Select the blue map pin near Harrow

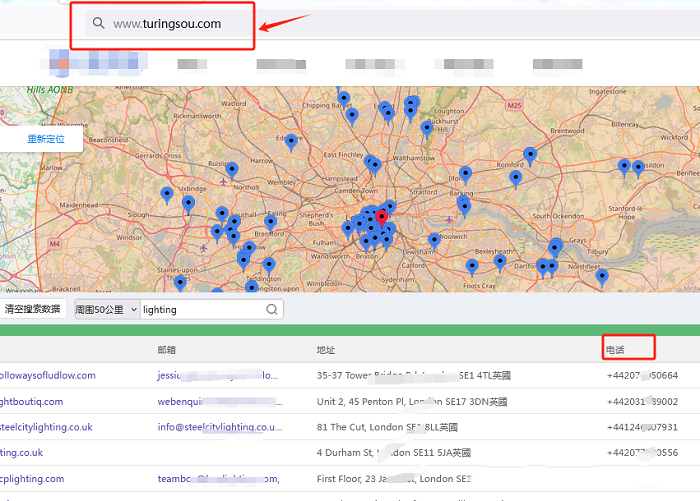(x=232, y=168)
